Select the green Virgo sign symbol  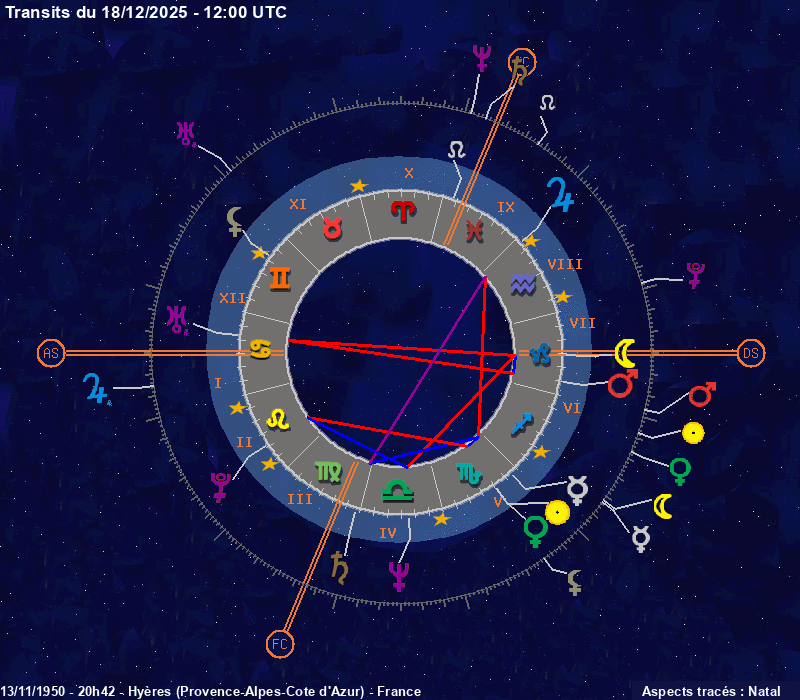coord(328,469)
